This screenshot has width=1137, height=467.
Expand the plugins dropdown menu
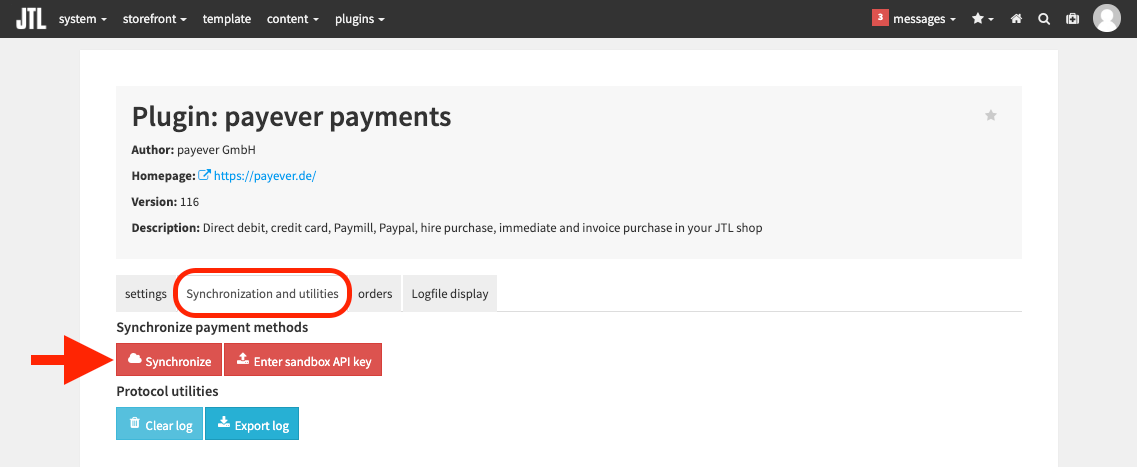coord(360,19)
